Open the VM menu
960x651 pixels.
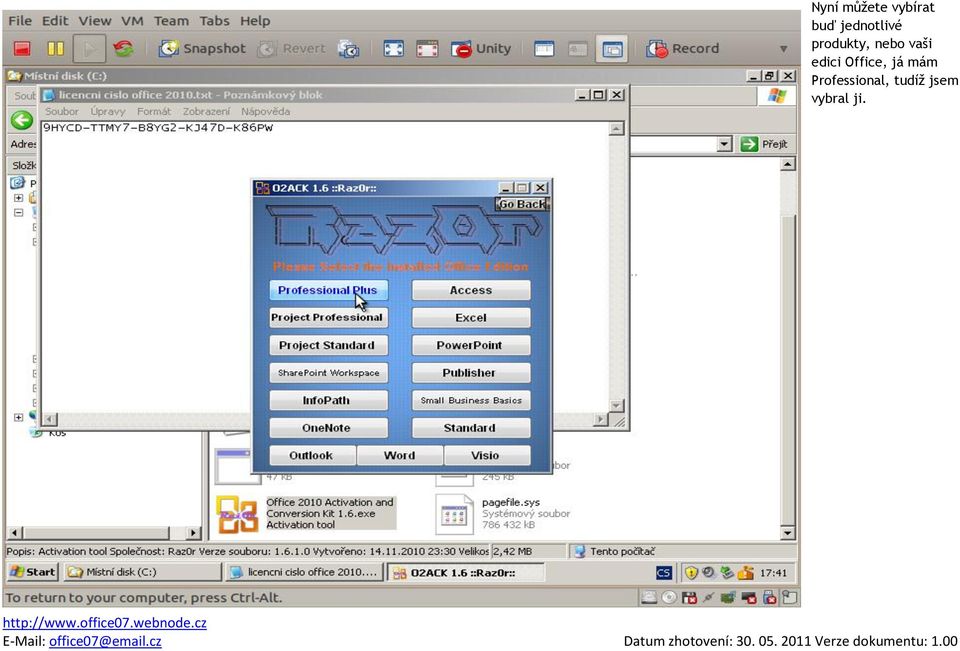click(132, 21)
